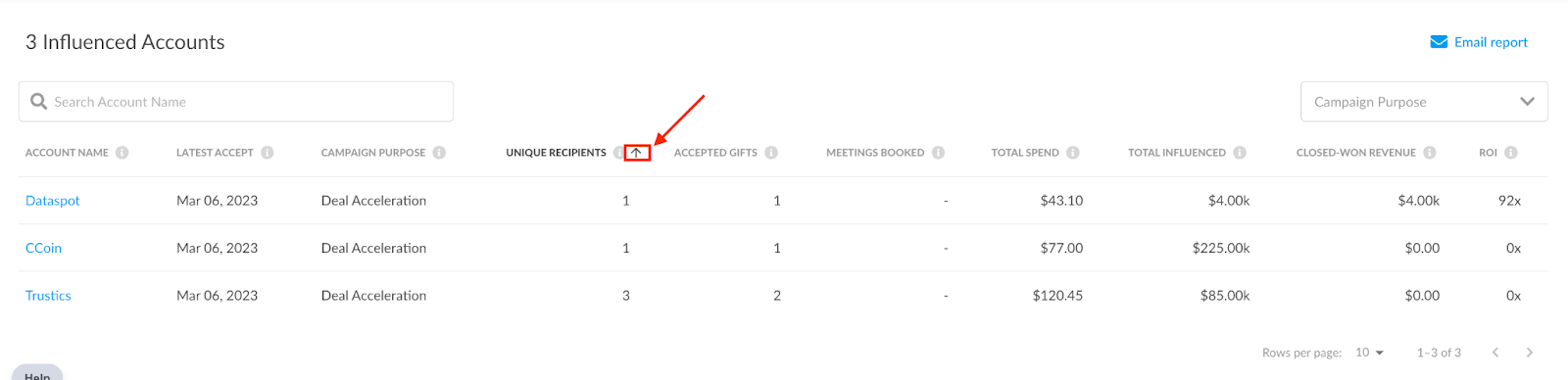Open the Dataspot account

point(52,201)
